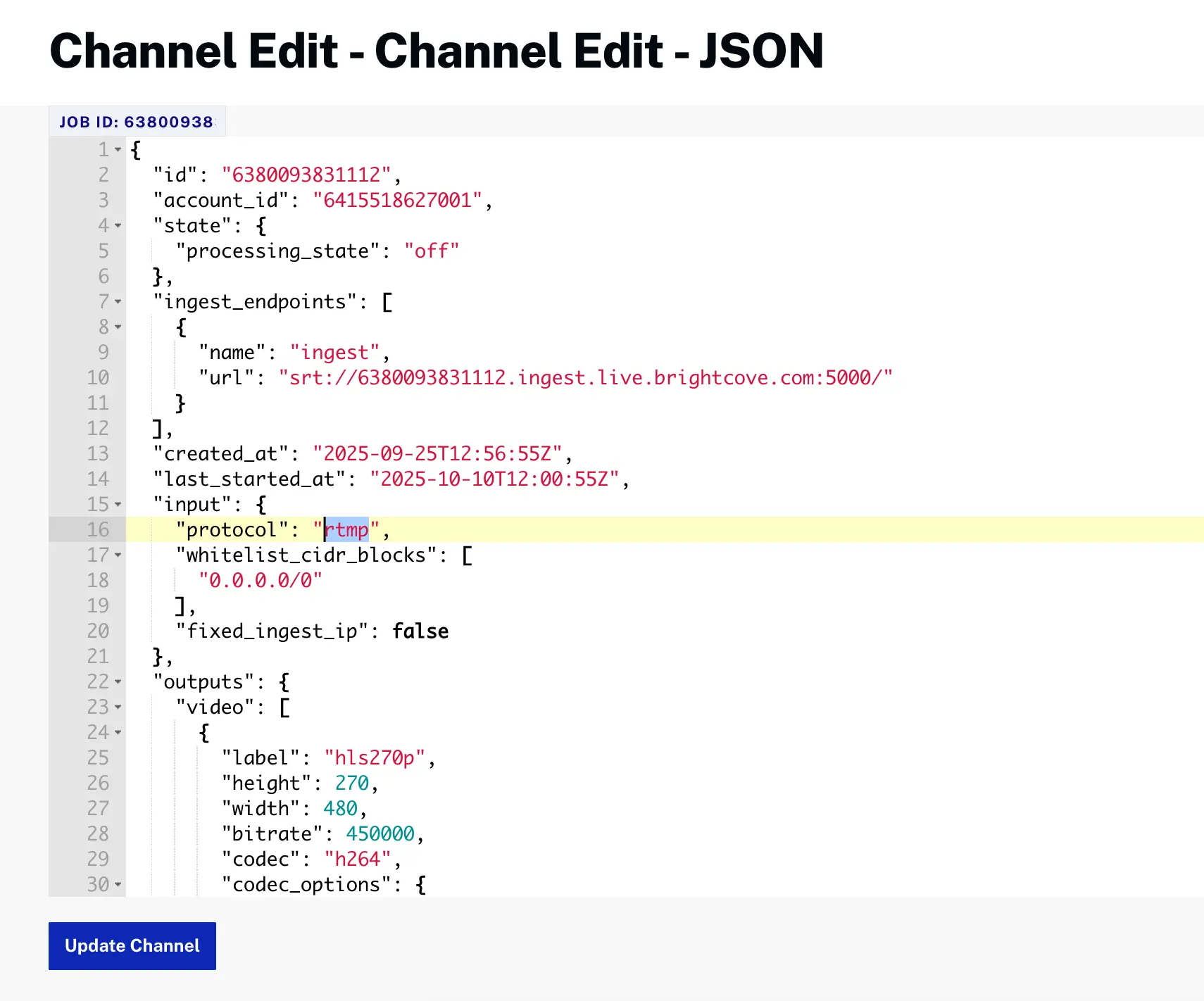Collapse the root JSON object using line 1 fold arrow
Screen dimensions: 1204x1001
[x=118, y=150]
